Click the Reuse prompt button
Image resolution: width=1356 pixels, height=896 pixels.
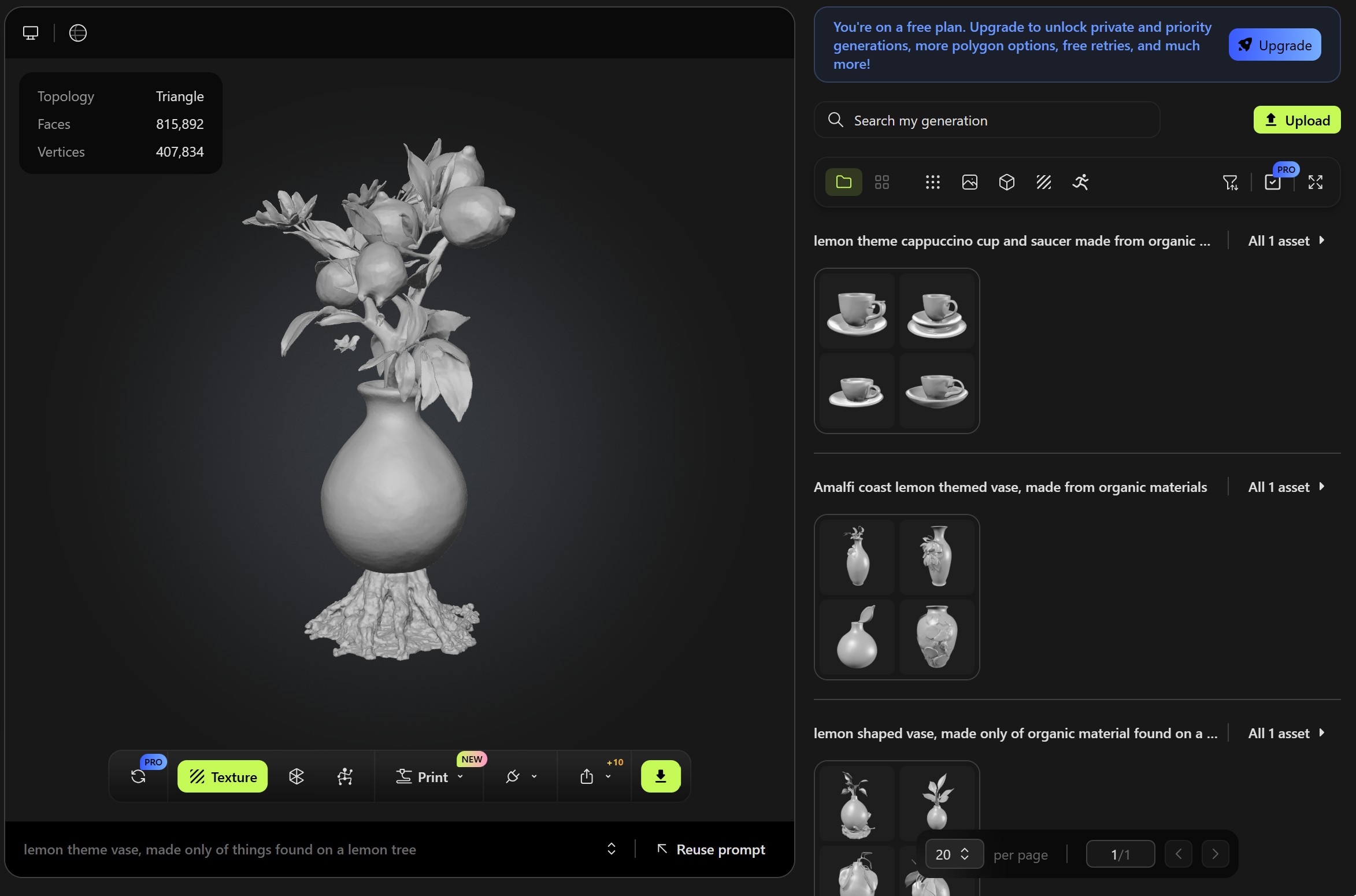click(x=711, y=849)
